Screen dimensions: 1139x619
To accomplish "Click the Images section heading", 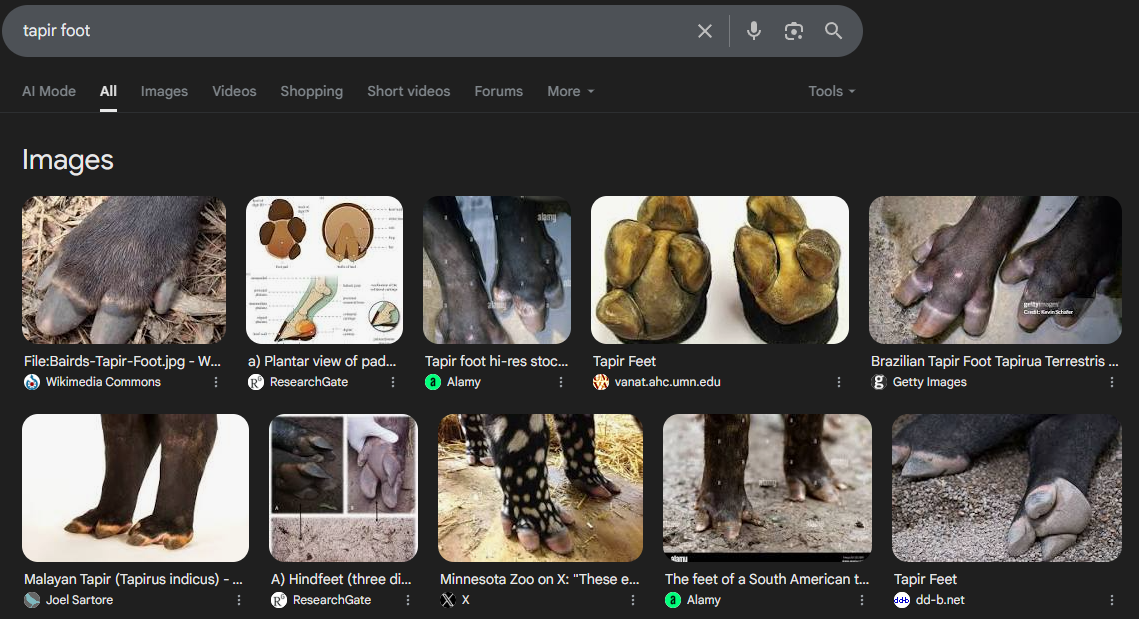I will tap(68, 160).
